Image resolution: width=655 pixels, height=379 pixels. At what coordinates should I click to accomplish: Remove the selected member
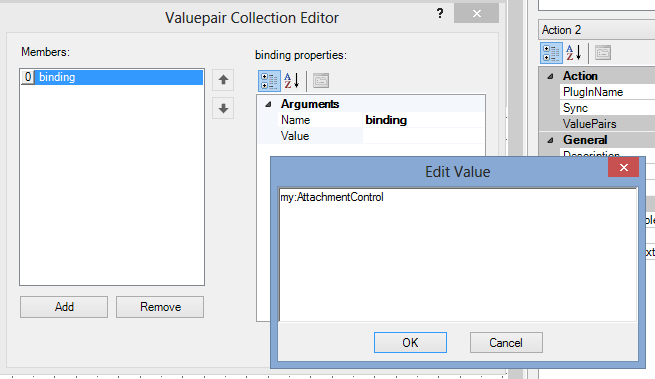(x=160, y=307)
